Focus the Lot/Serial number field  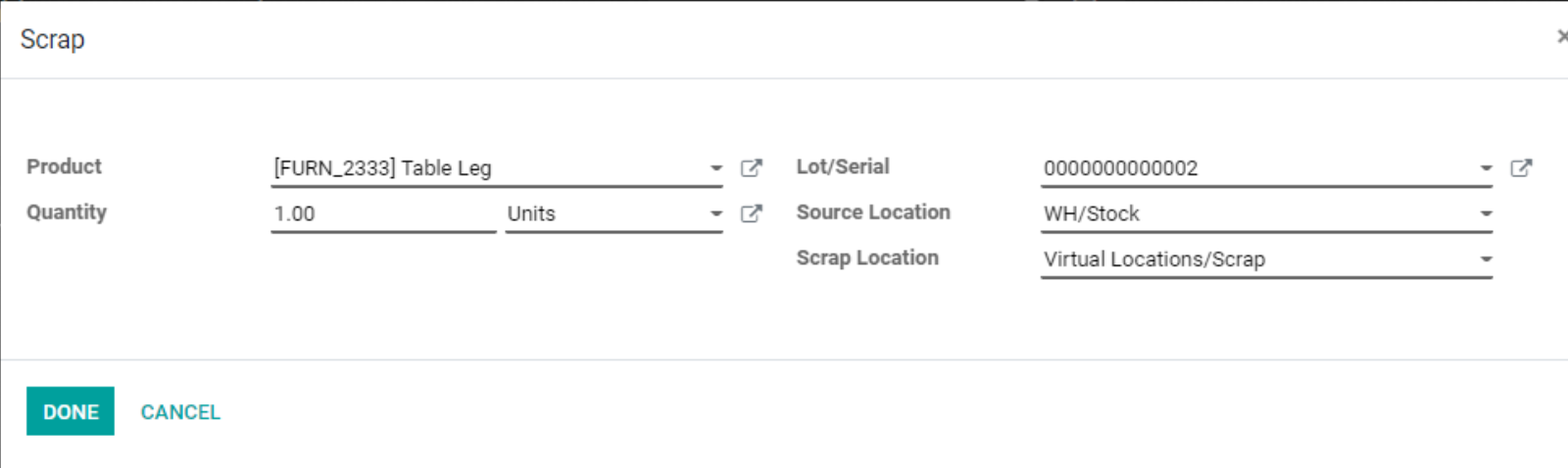tap(1254, 168)
